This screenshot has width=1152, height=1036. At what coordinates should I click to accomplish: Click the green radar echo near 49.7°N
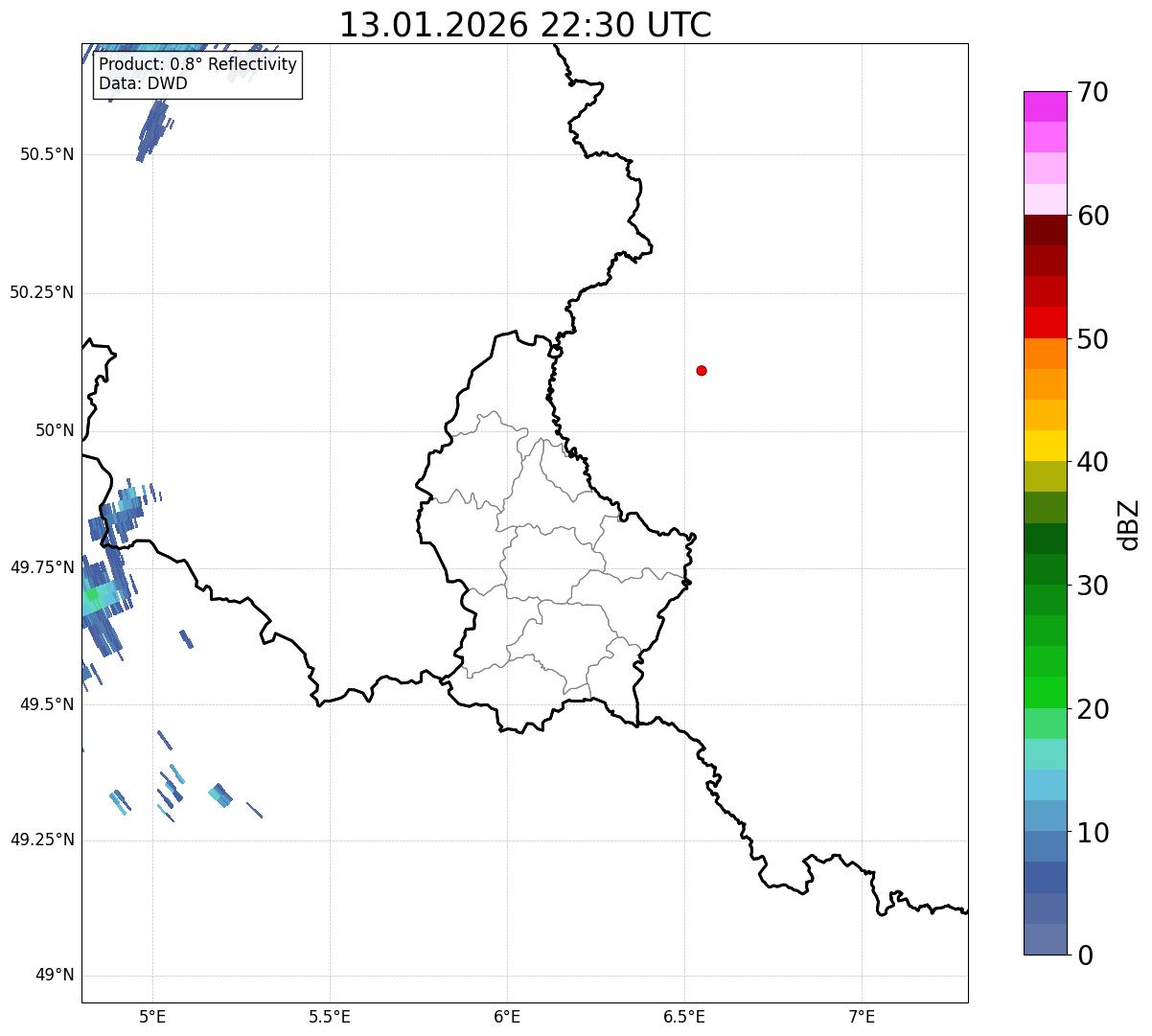[92, 595]
